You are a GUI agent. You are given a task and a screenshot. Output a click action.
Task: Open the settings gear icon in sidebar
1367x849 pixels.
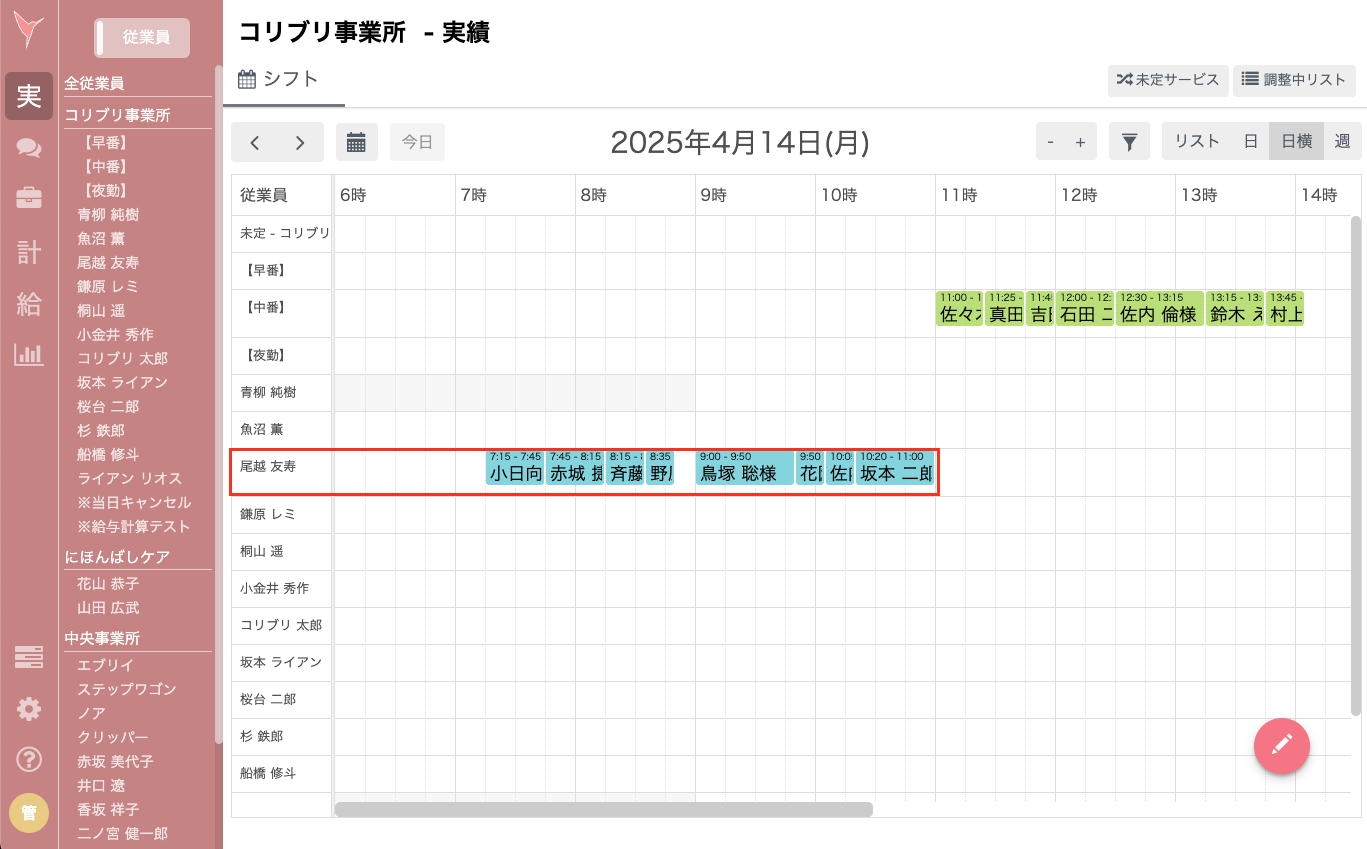point(28,709)
